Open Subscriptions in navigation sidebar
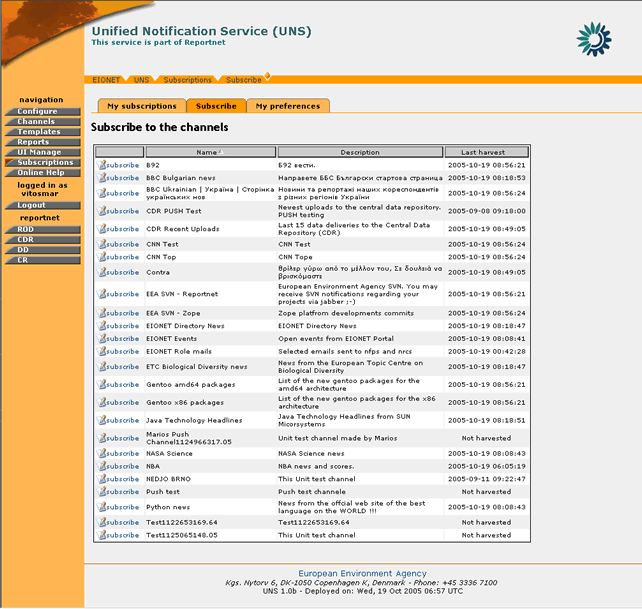 point(43,163)
